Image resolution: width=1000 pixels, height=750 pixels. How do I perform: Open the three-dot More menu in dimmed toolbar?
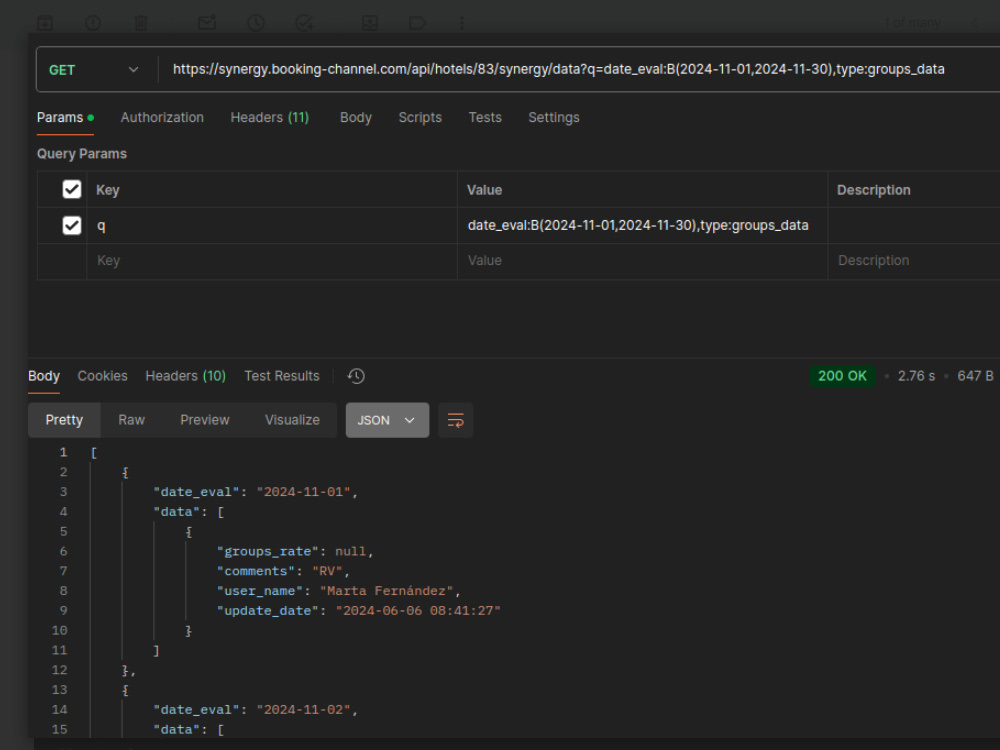point(462,24)
